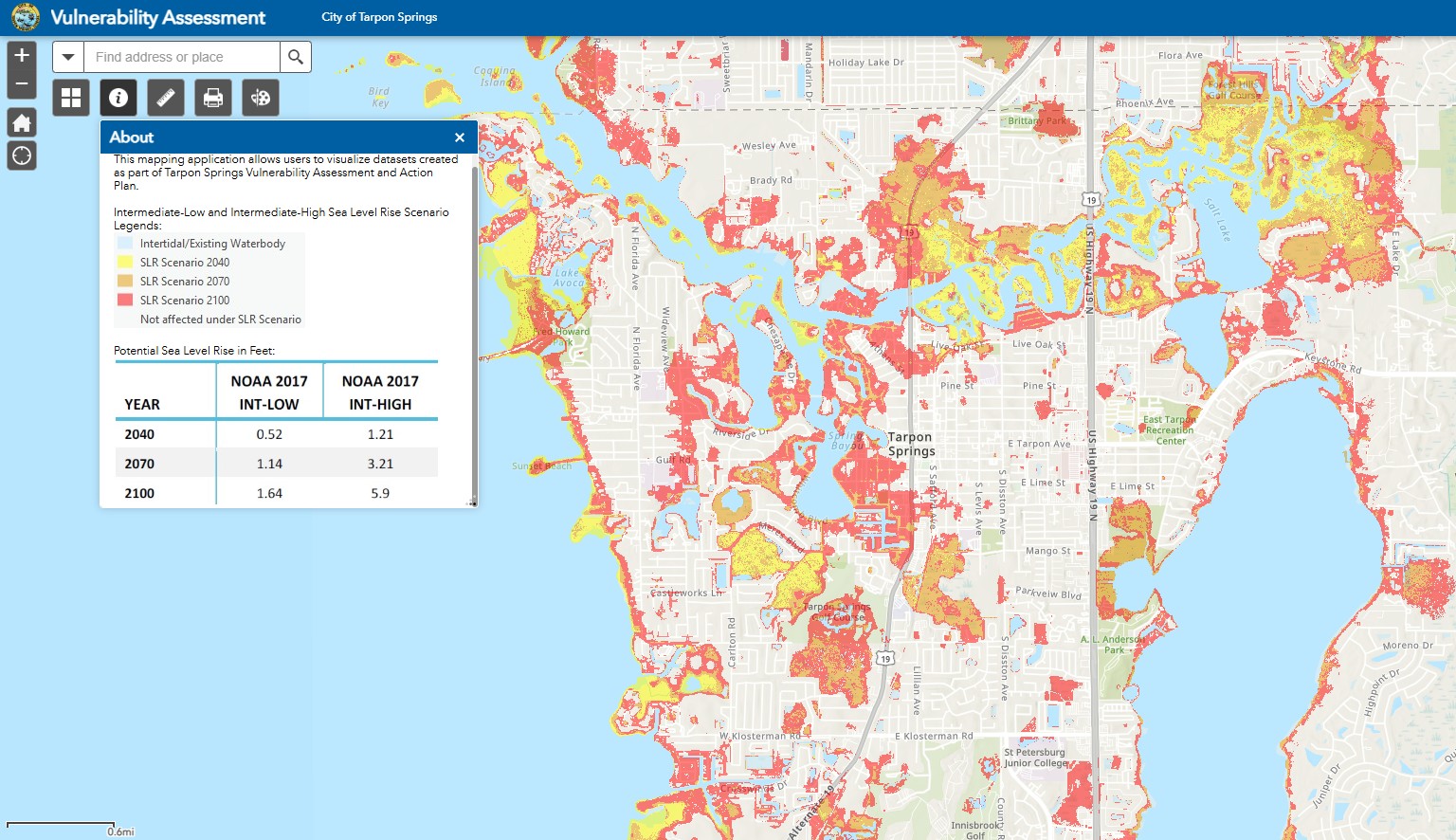This screenshot has height=840, width=1456.
Task: Click the About panel title bar
Action: pyautogui.click(x=289, y=137)
